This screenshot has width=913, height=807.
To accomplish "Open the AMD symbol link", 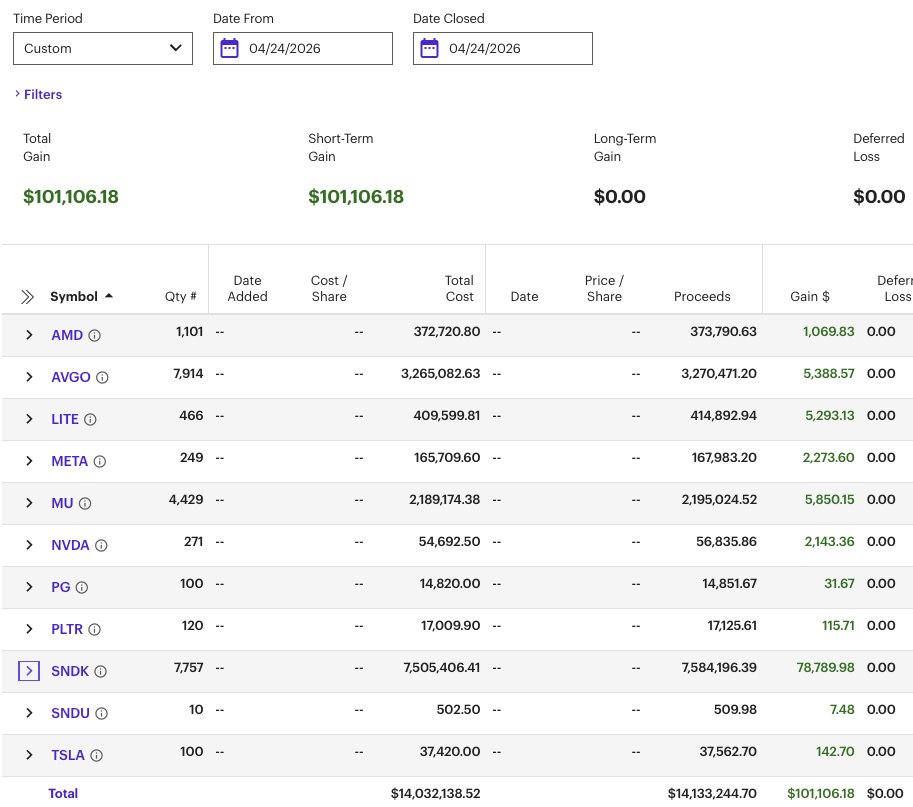I will pos(67,335).
